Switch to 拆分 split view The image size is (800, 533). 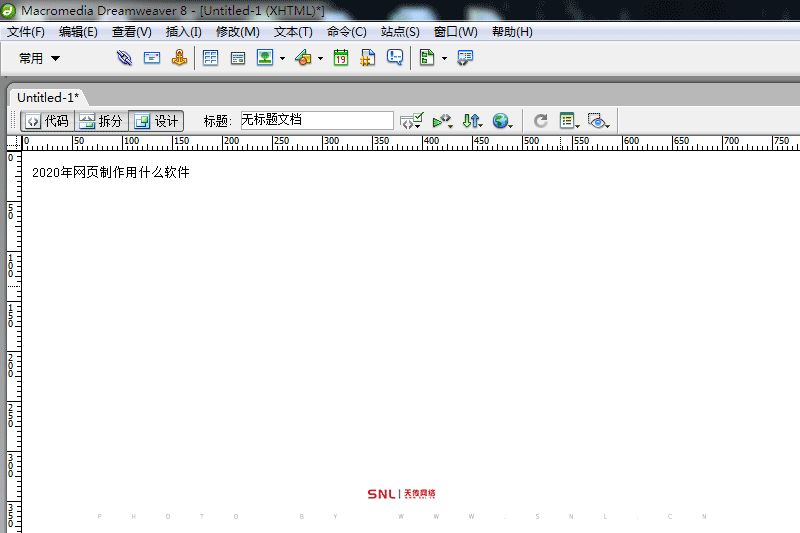101,121
